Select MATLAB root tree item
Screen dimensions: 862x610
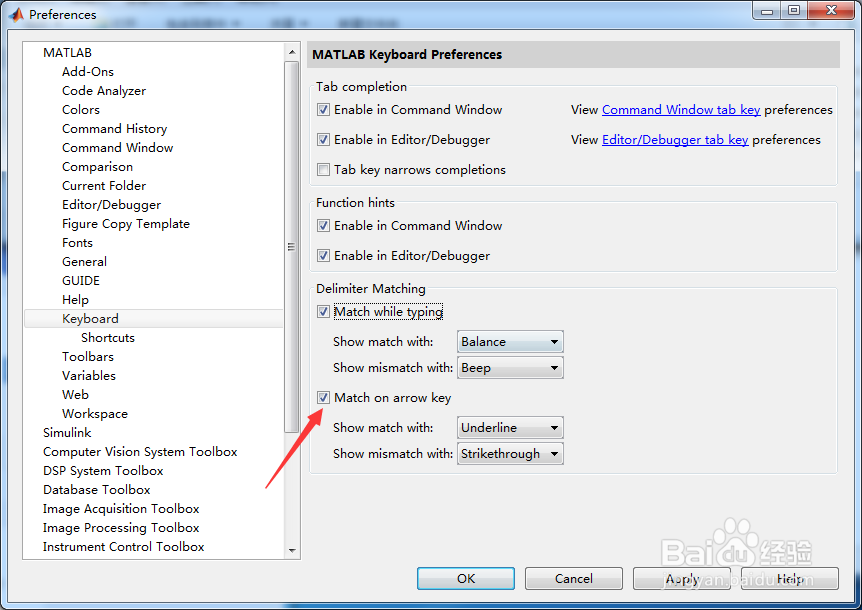[x=67, y=53]
